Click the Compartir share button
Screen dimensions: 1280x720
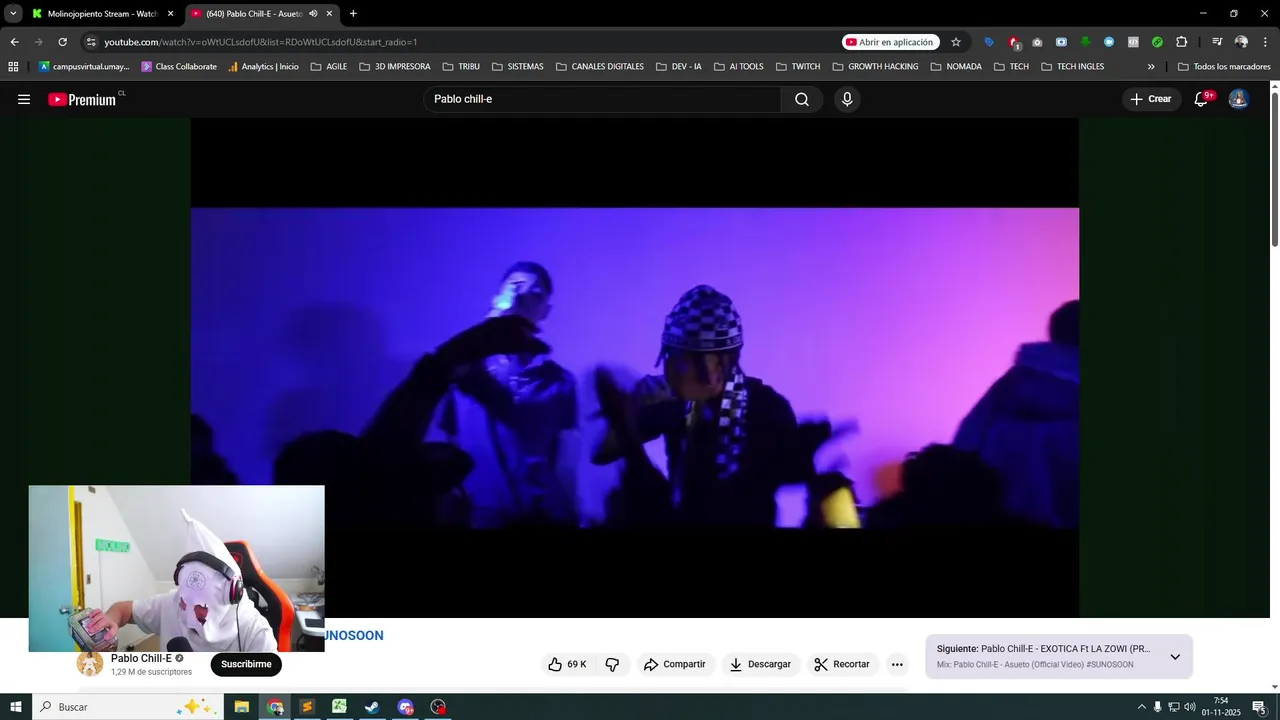tap(675, 664)
